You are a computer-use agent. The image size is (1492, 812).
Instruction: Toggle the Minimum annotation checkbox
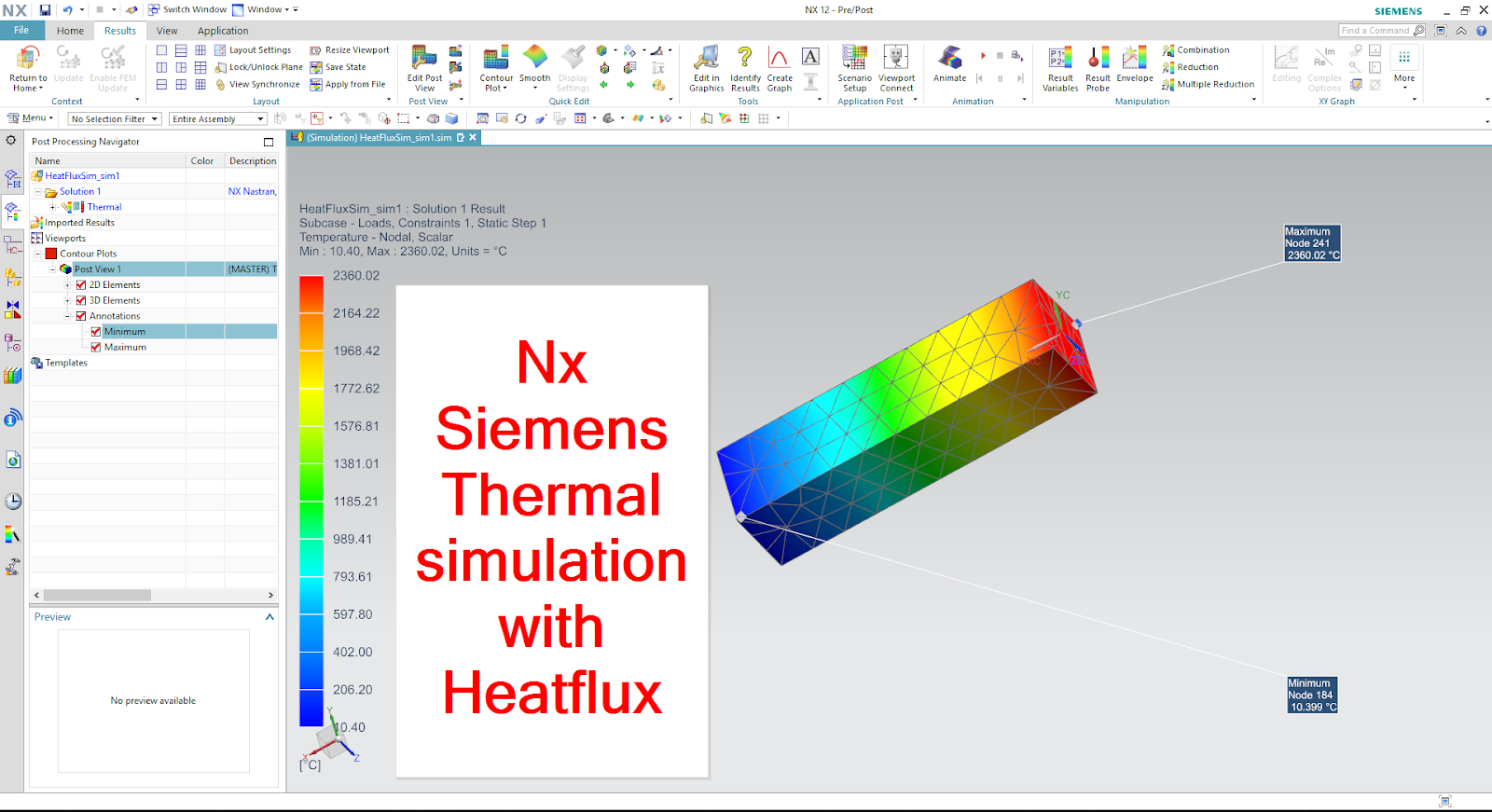tap(96, 332)
